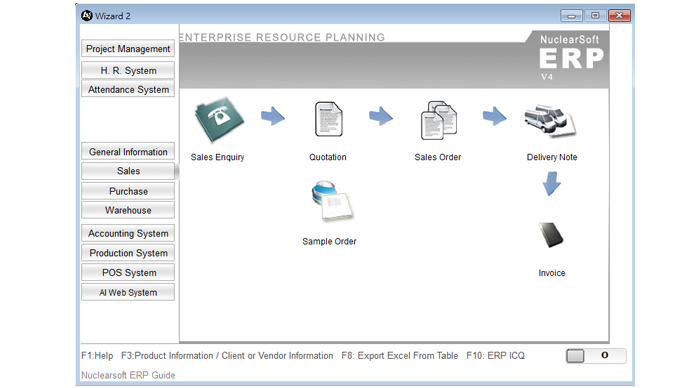
Task: Open the Project Management module
Action: coord(128,49)
